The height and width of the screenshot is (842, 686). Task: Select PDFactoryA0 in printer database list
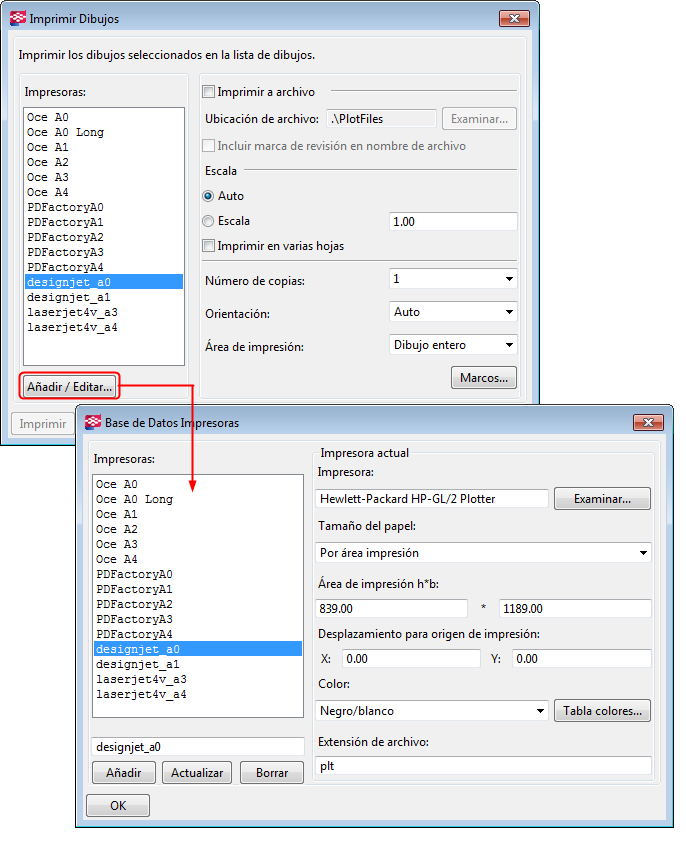(198, 575)
